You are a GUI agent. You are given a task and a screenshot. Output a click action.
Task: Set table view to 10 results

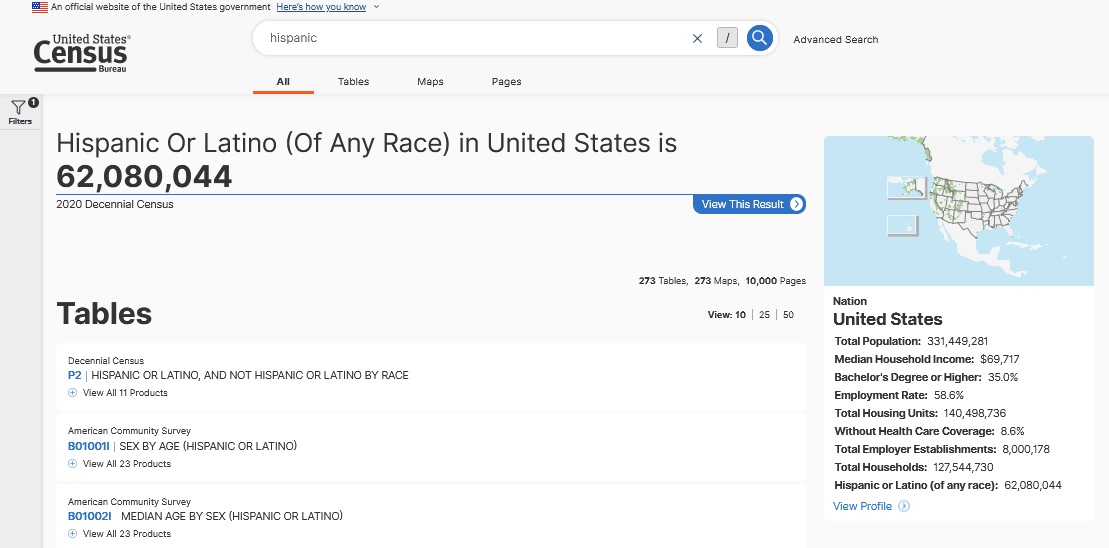(x=740, y=315)
